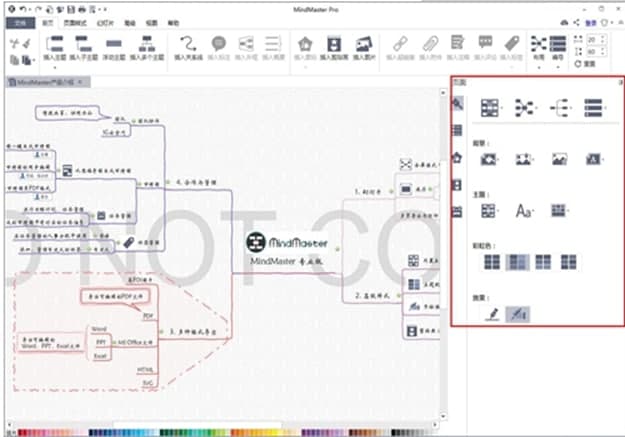Close the MindMaster document tab
Screen dimensions: 625x437
click(x=80, y=82)
